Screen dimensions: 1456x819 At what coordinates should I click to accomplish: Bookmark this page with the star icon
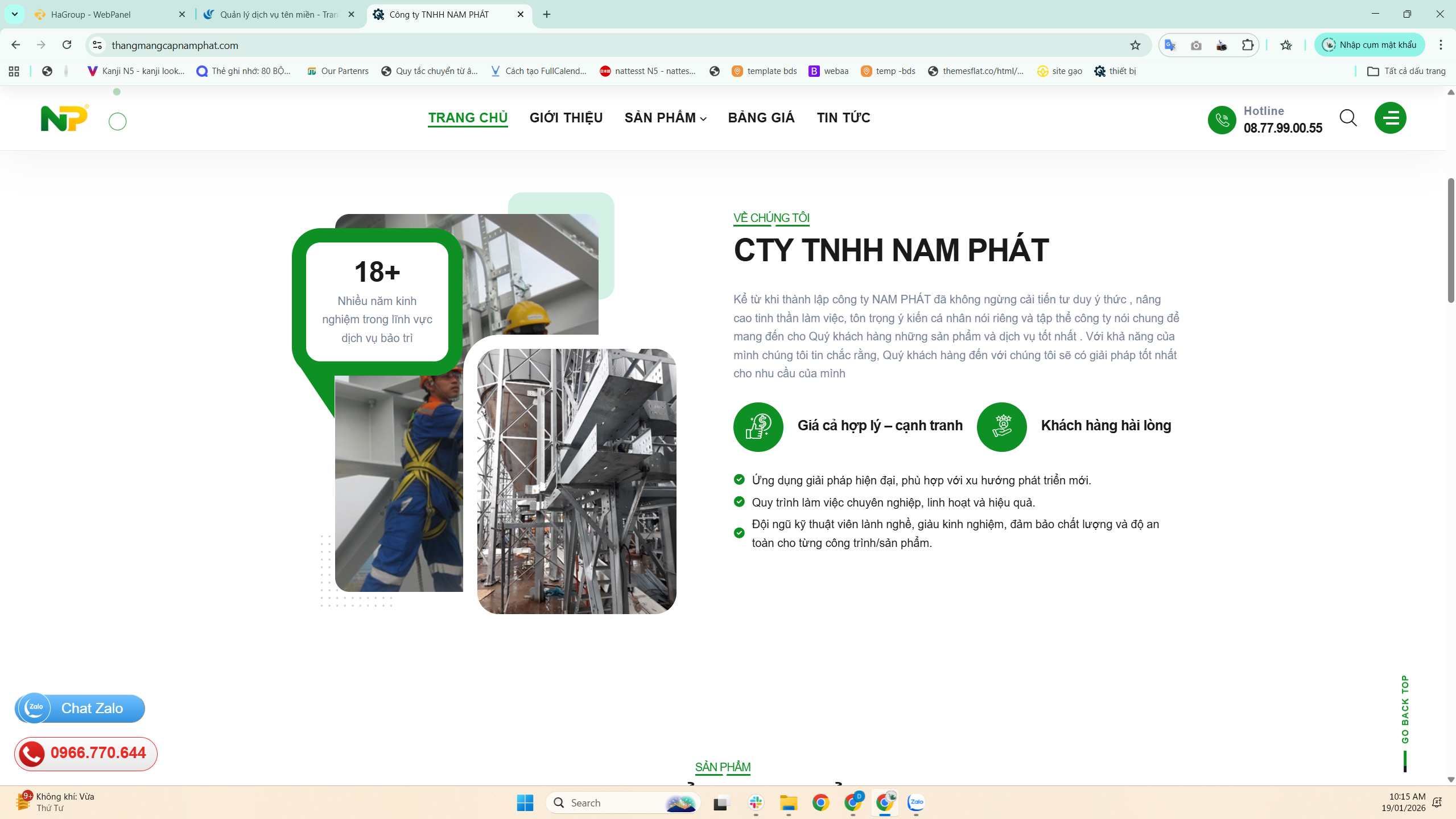1135,45
